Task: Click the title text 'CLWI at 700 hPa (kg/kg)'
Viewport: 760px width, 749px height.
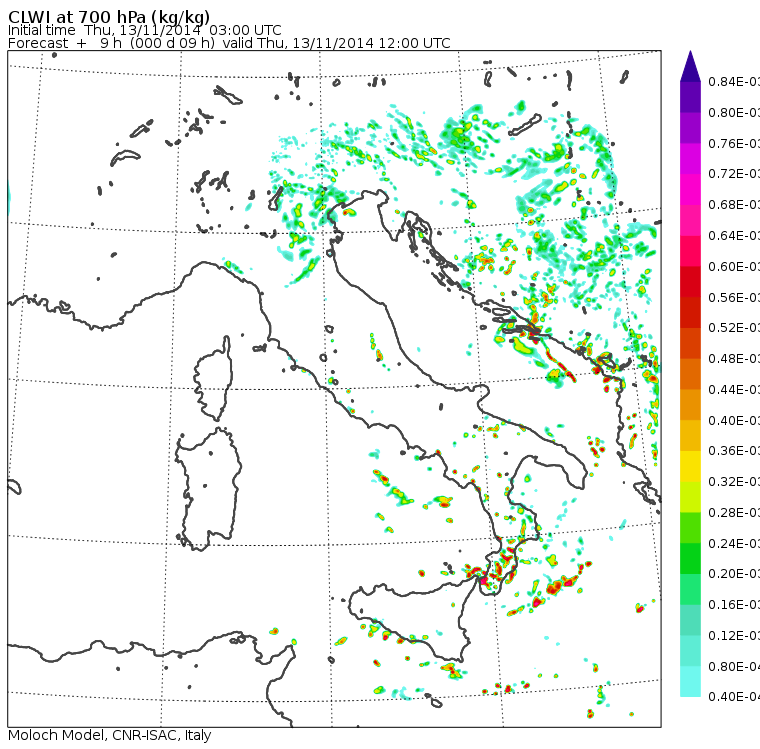Action: [x=109, y=17]
